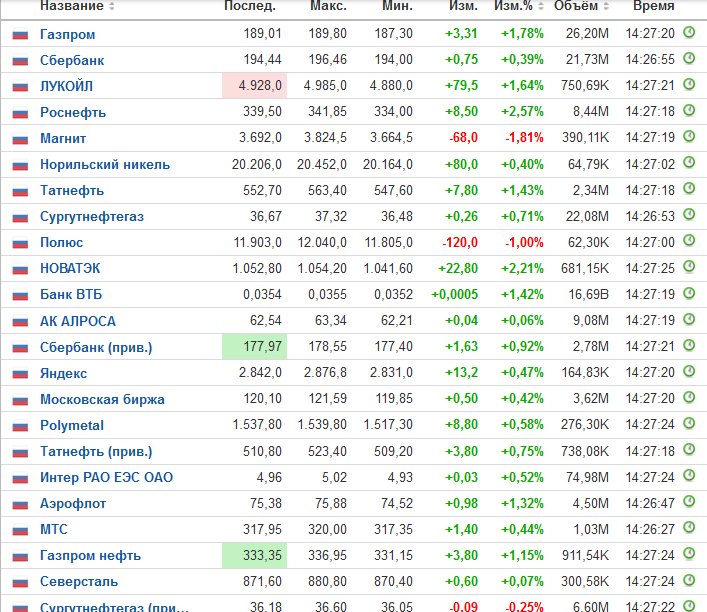Click the clock icon in Полюс row

689,241
